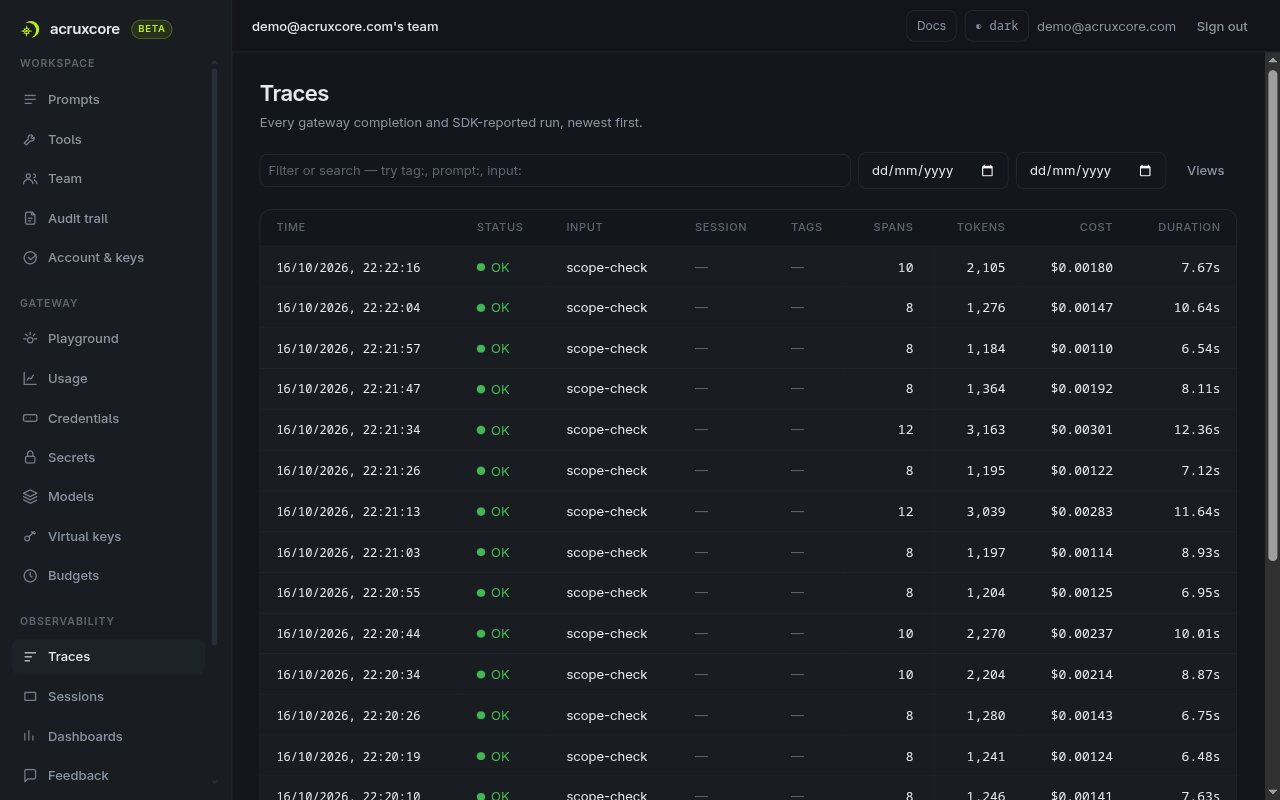Click the 6.75s duration cell
Image resolution: width=1280 pixels, height=800 pixels.
(1201, 716)
